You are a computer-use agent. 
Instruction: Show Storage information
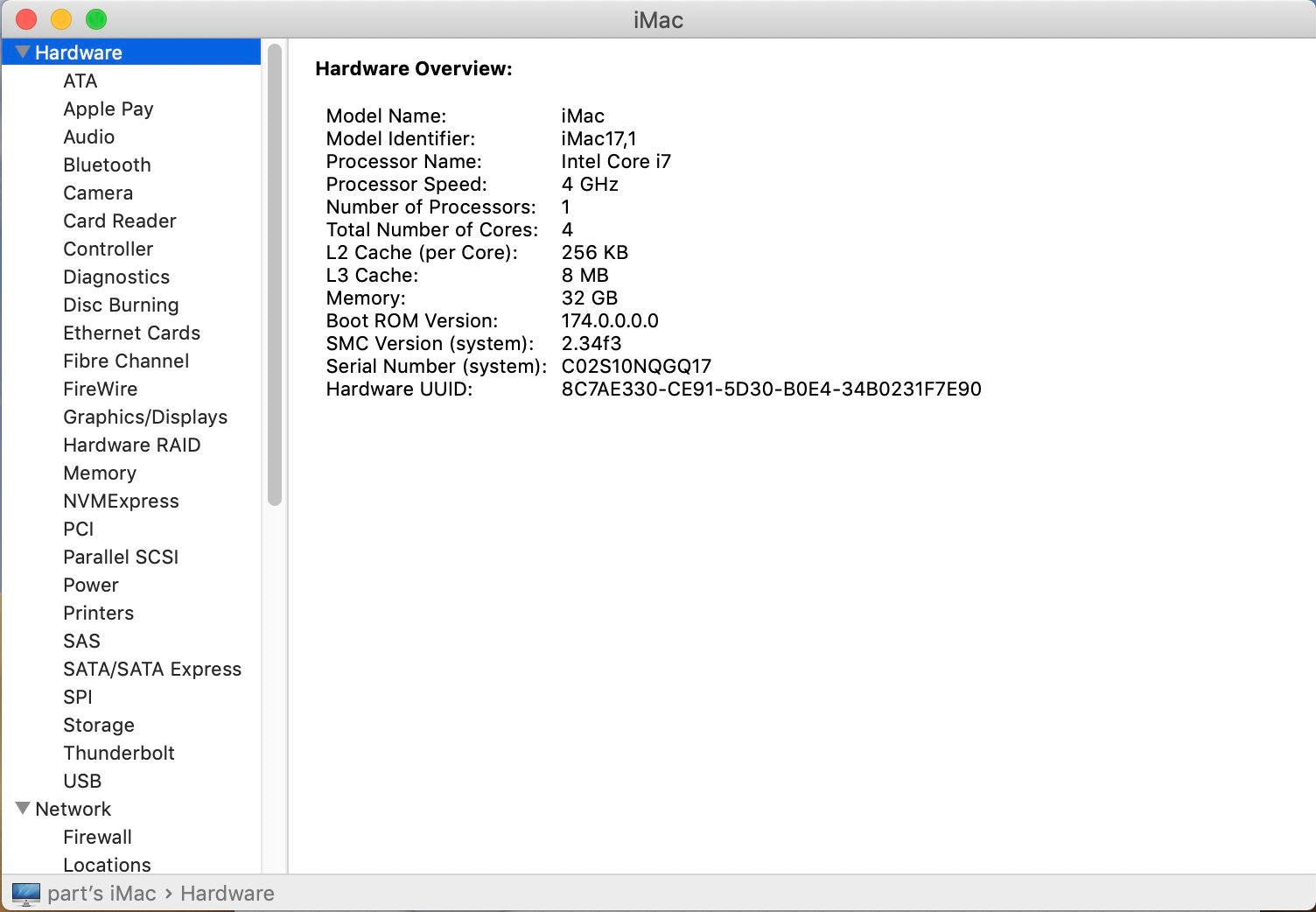point(99,725)
